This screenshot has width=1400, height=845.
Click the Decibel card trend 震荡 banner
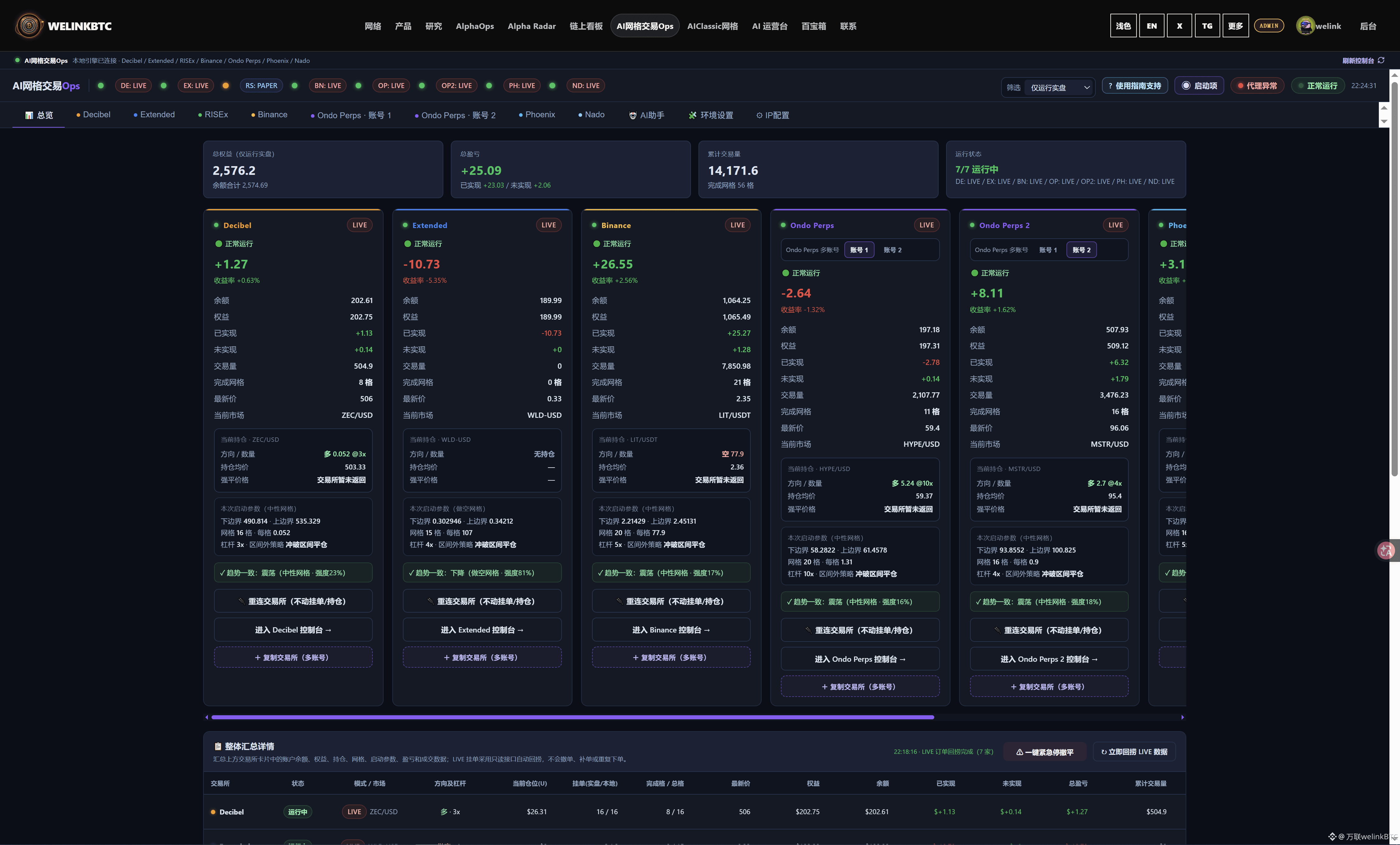point(293,573)
